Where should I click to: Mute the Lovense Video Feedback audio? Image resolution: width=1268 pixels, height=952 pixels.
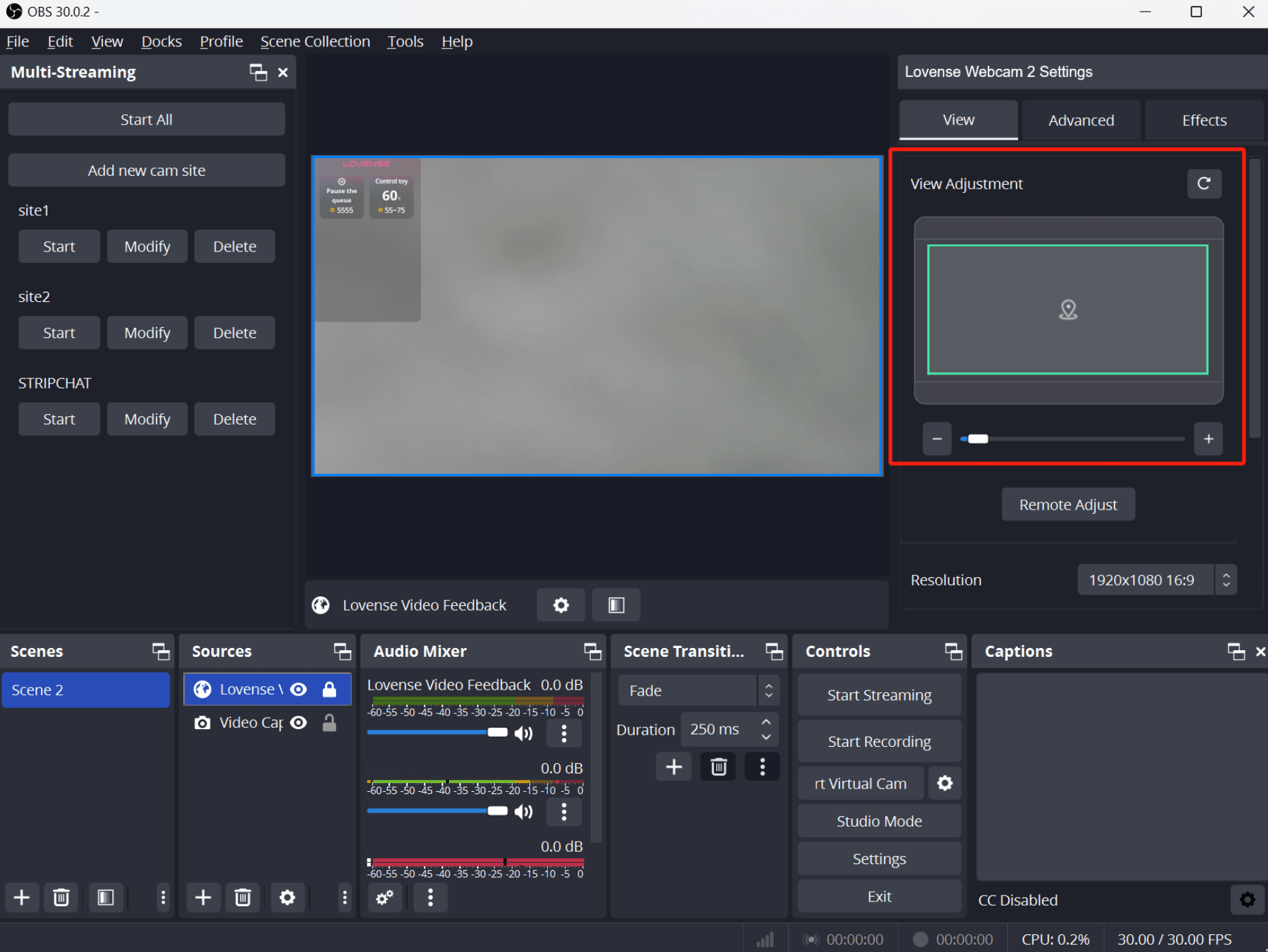pos(523,733)
